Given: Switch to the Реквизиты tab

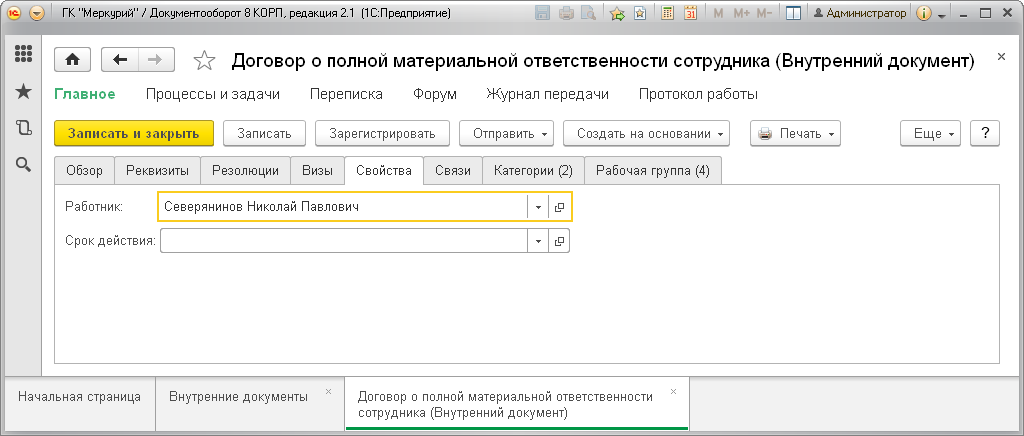Looking at the screenshot, I should coord(157,171).
